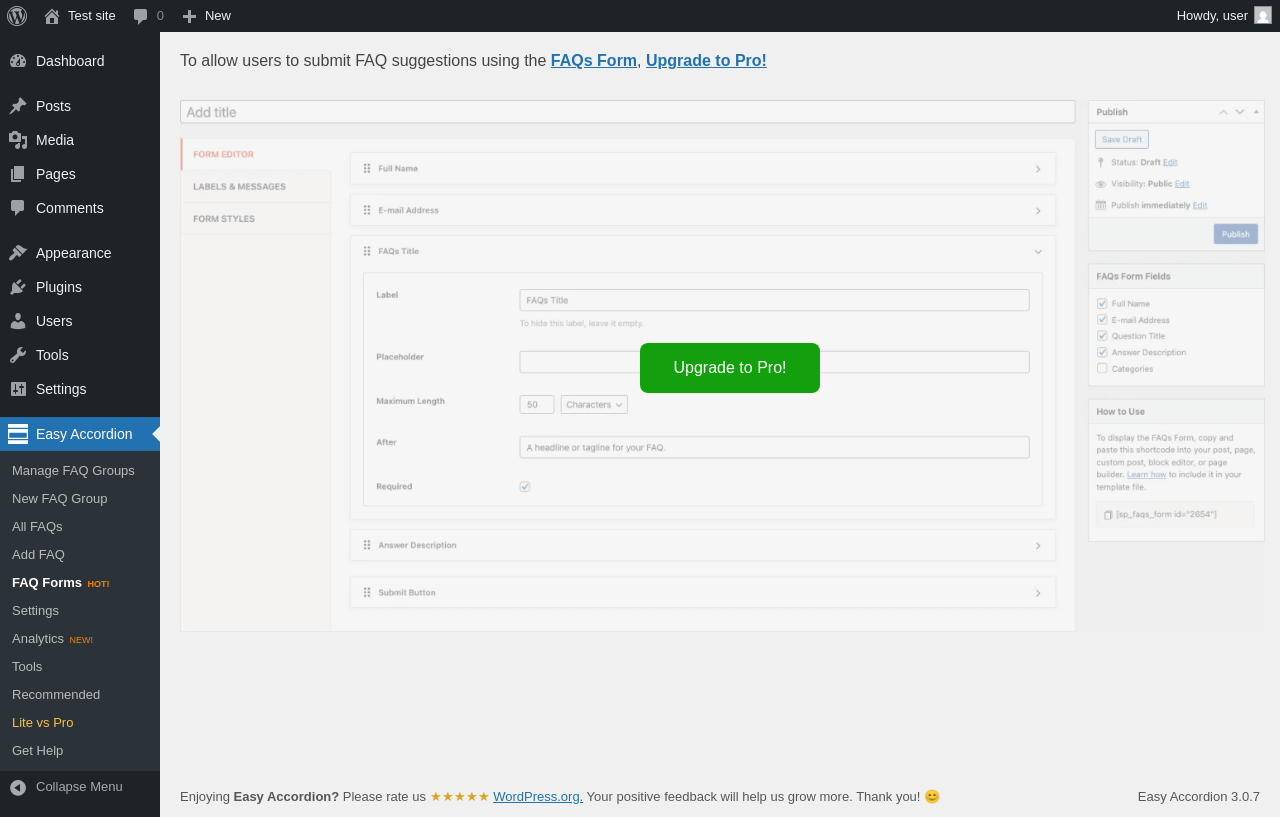Open the comments bubble in admin bar
Image resolution: width=1280 pixels, height=817 pixels.
(x=141, y=16)
